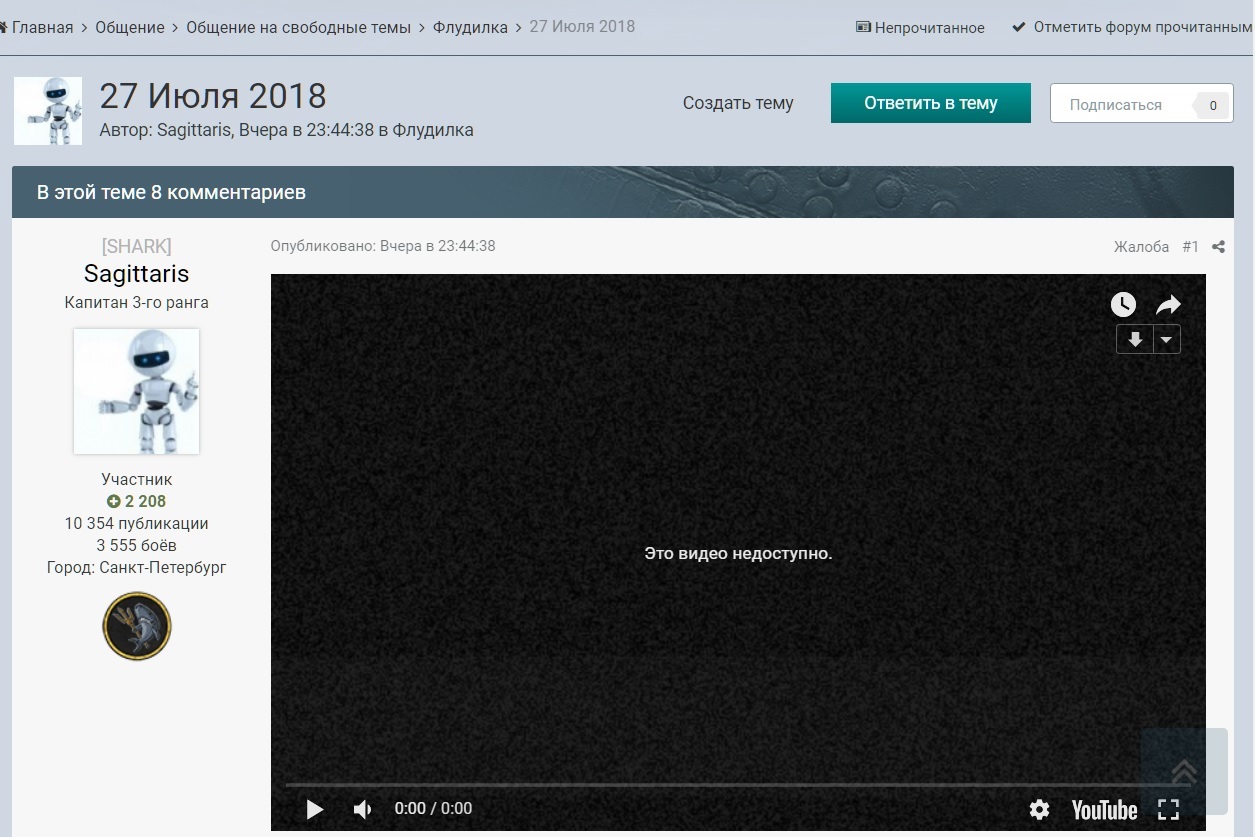Open the Флудилка breadcrumb

470,27
